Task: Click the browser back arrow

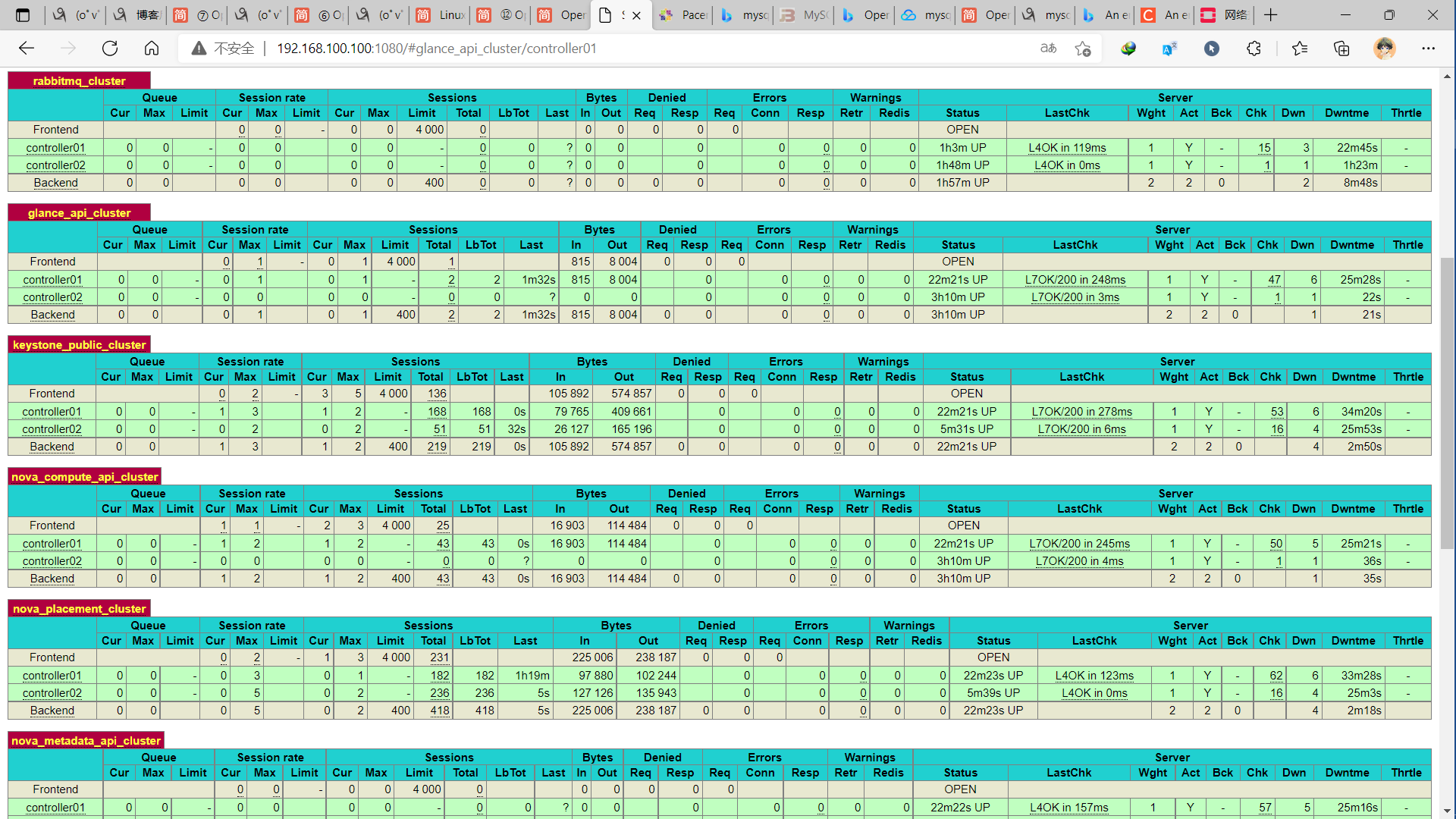Action: [27, 49]
